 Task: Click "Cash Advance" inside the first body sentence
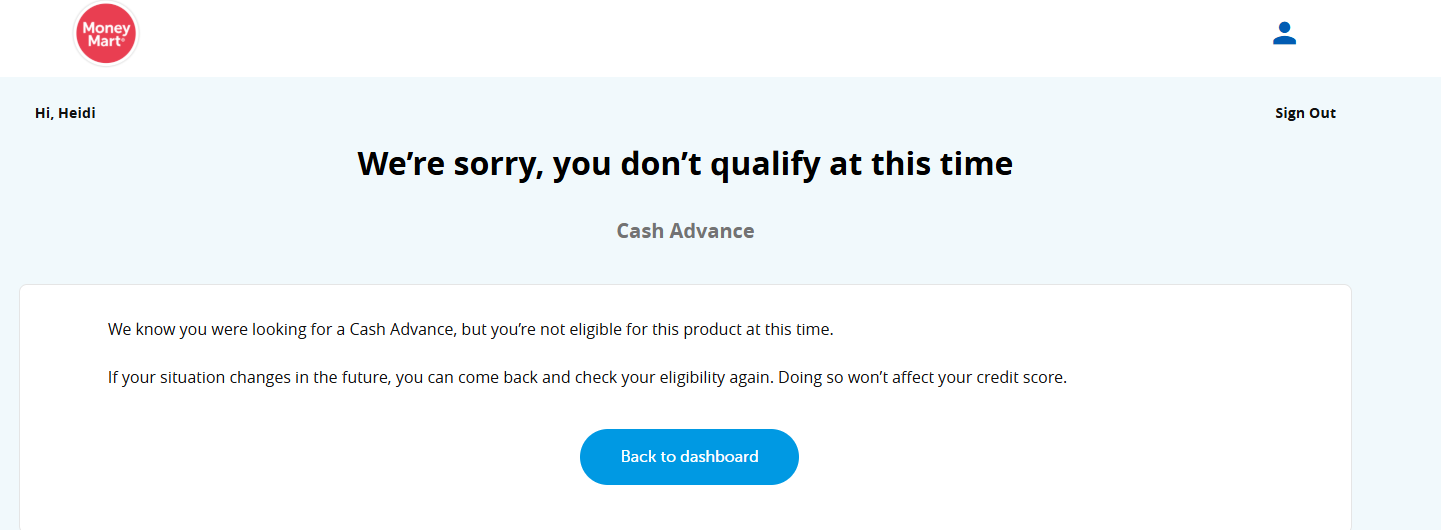[402, 329]
